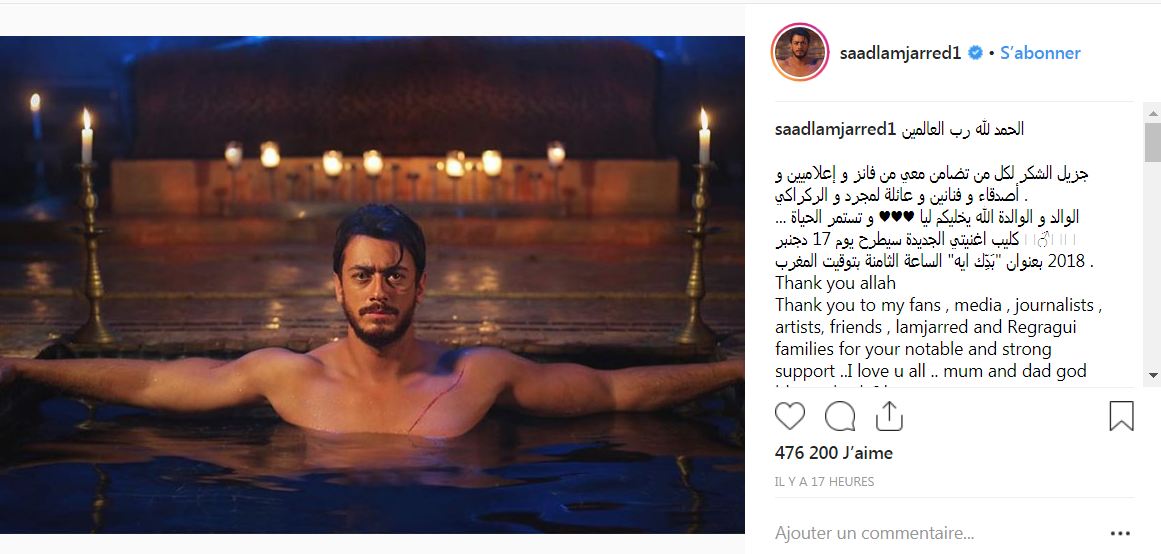The width and height of the screenshot is (1161, 554).
Task: Click the caption scrollbar up arrow
Action: click(1153, 113)
